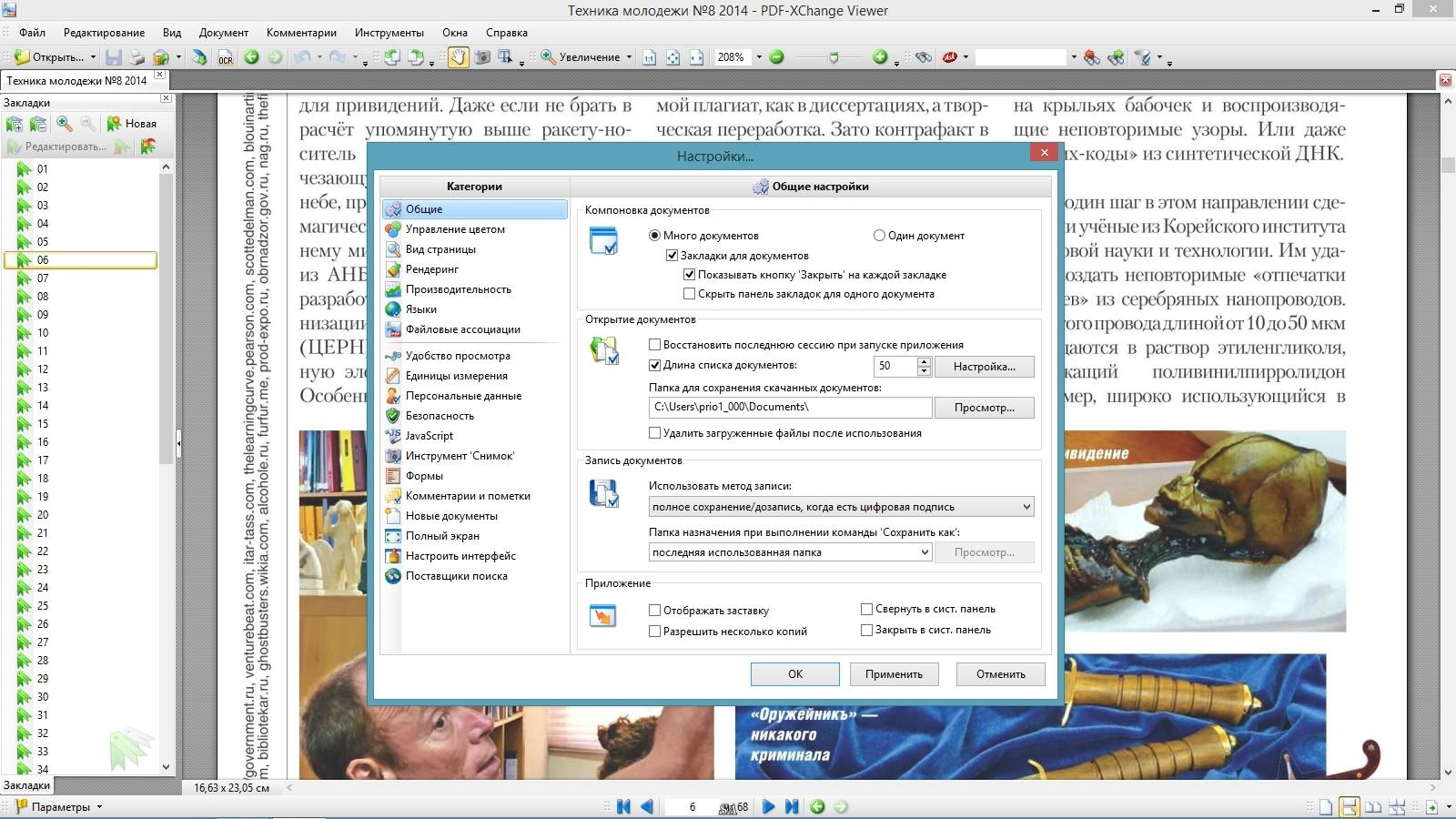Go back with the green left-arrow in top toolbar
This screenshot has height=819, width=1456.
click(251, 57)
